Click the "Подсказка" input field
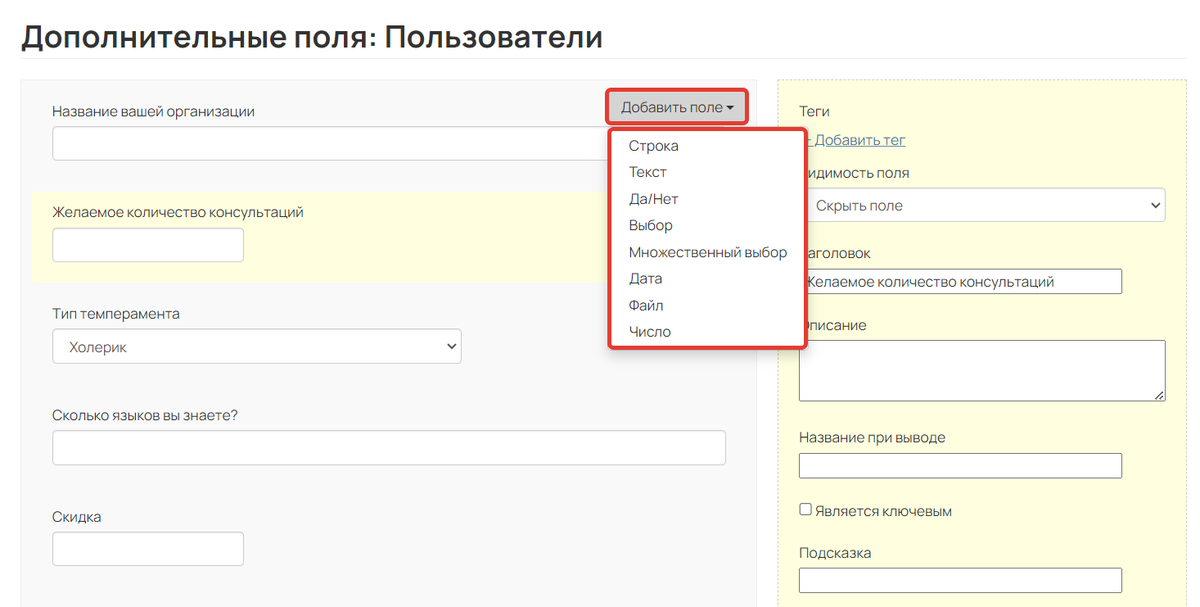Image resolution: width=1200 pixels, height=607 pixels. tap(960, 580)
